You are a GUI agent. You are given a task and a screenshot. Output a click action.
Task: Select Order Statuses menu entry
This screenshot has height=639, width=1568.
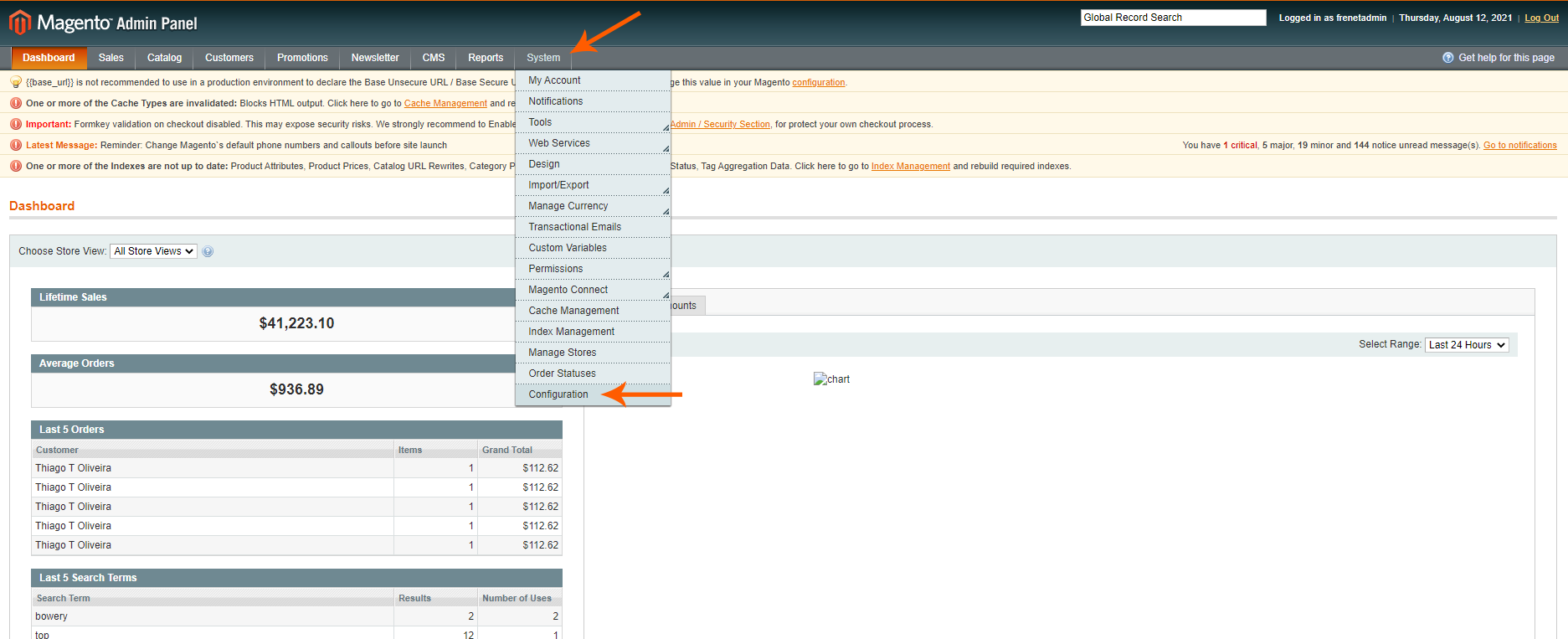[593, 374]
